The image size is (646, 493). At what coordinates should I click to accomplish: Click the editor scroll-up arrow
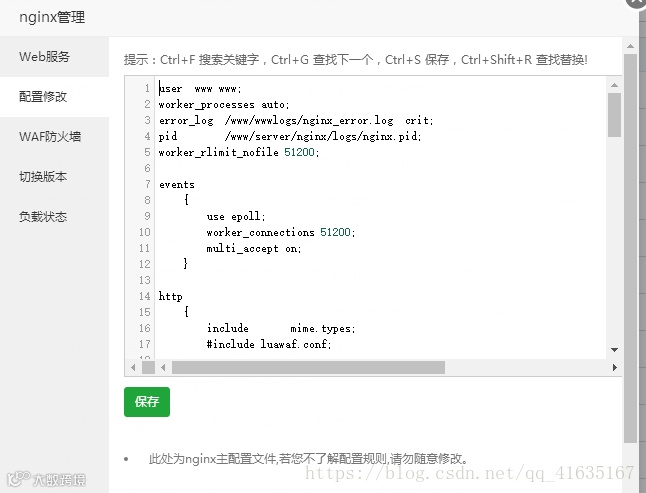click(x=614, y=85)
